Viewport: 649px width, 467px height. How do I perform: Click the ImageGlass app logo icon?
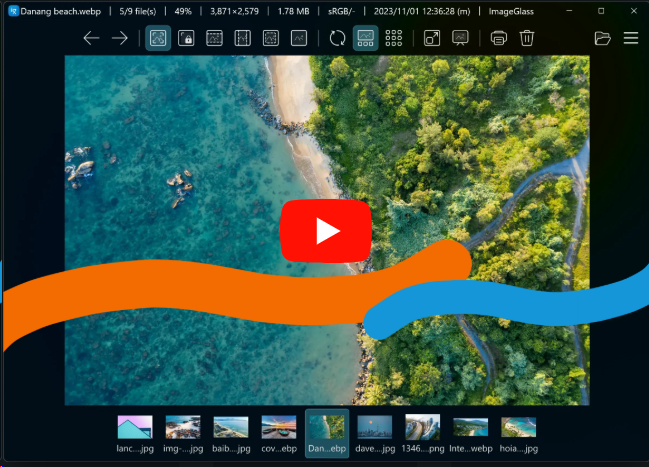coord(13,11)
